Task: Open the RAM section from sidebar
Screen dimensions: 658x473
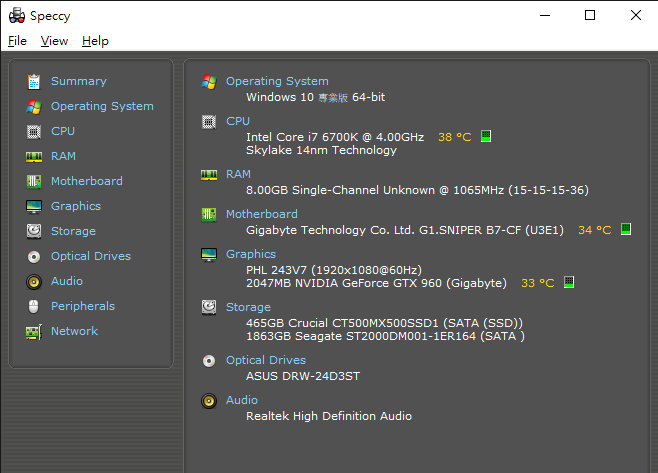Action: (63, 156)
